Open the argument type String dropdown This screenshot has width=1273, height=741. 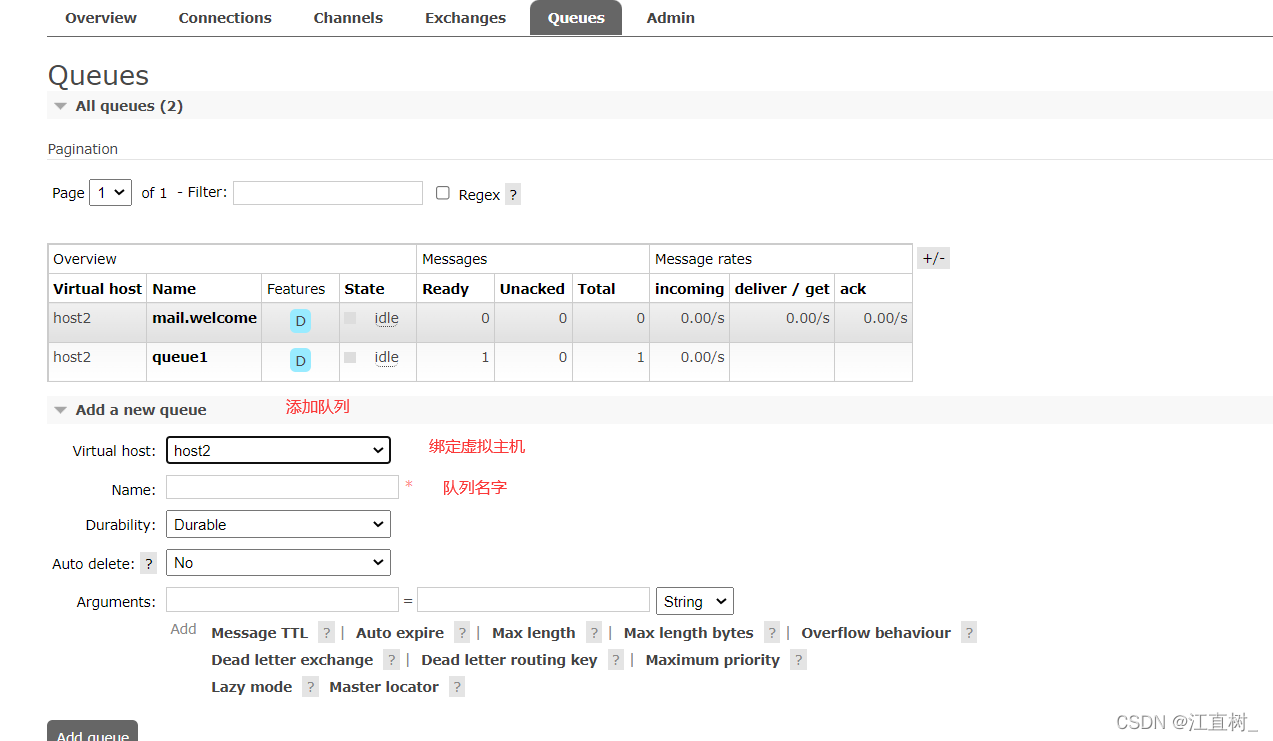tap(694, 601)
